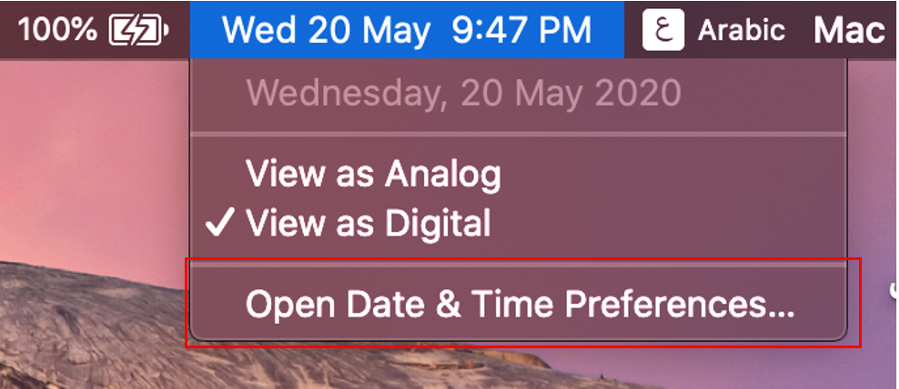Click the 9:47 PM time in the menu bar

coord(522,30)
